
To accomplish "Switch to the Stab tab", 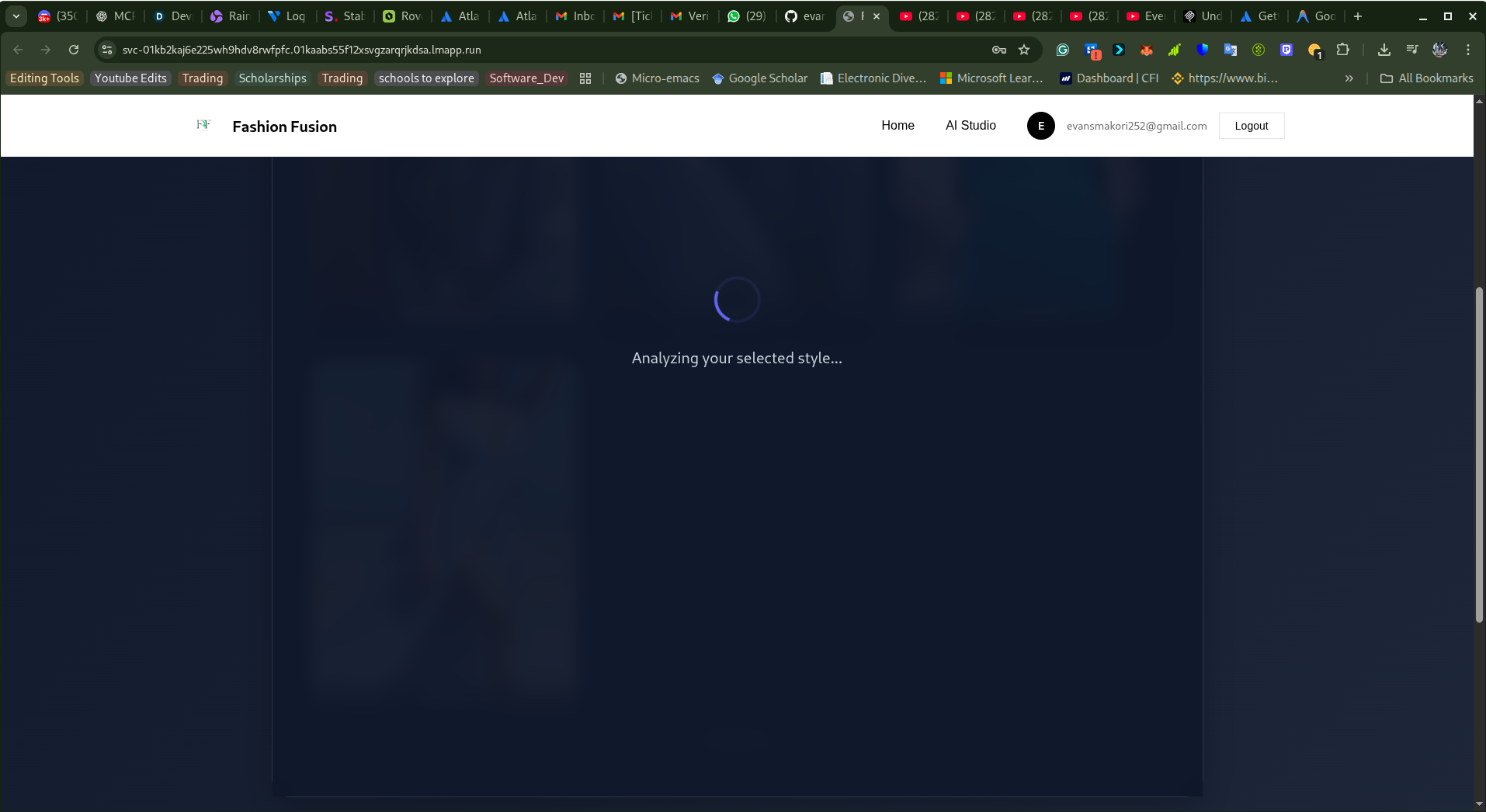I will 345,16.
